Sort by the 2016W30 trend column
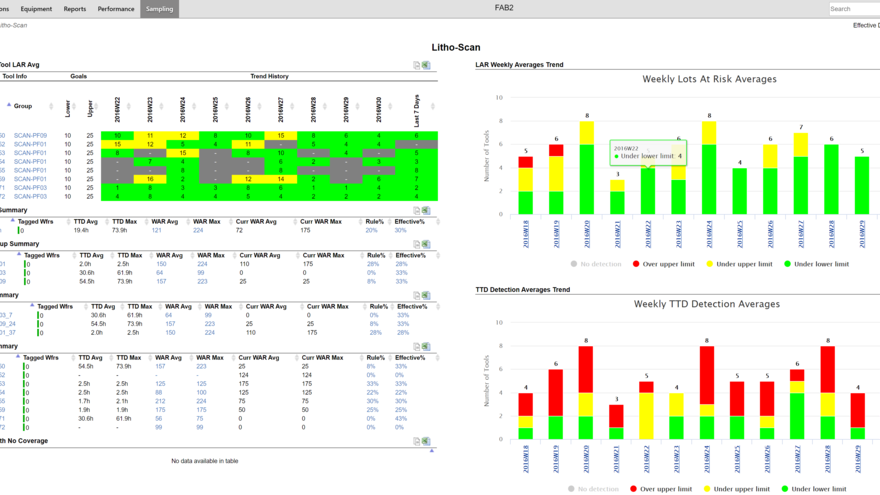This screenshot has height=495, width=880. pos(378,109)
